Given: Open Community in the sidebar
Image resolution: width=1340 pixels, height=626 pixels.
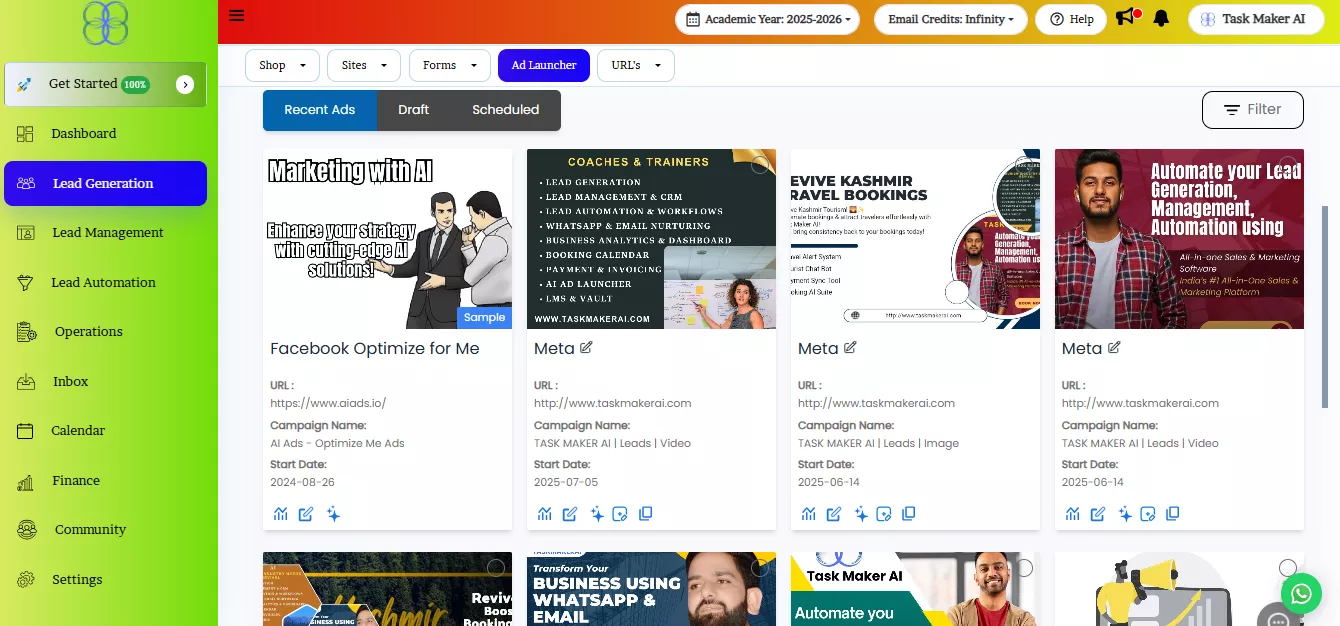Looking at the screenshot, I should point(90,530).
